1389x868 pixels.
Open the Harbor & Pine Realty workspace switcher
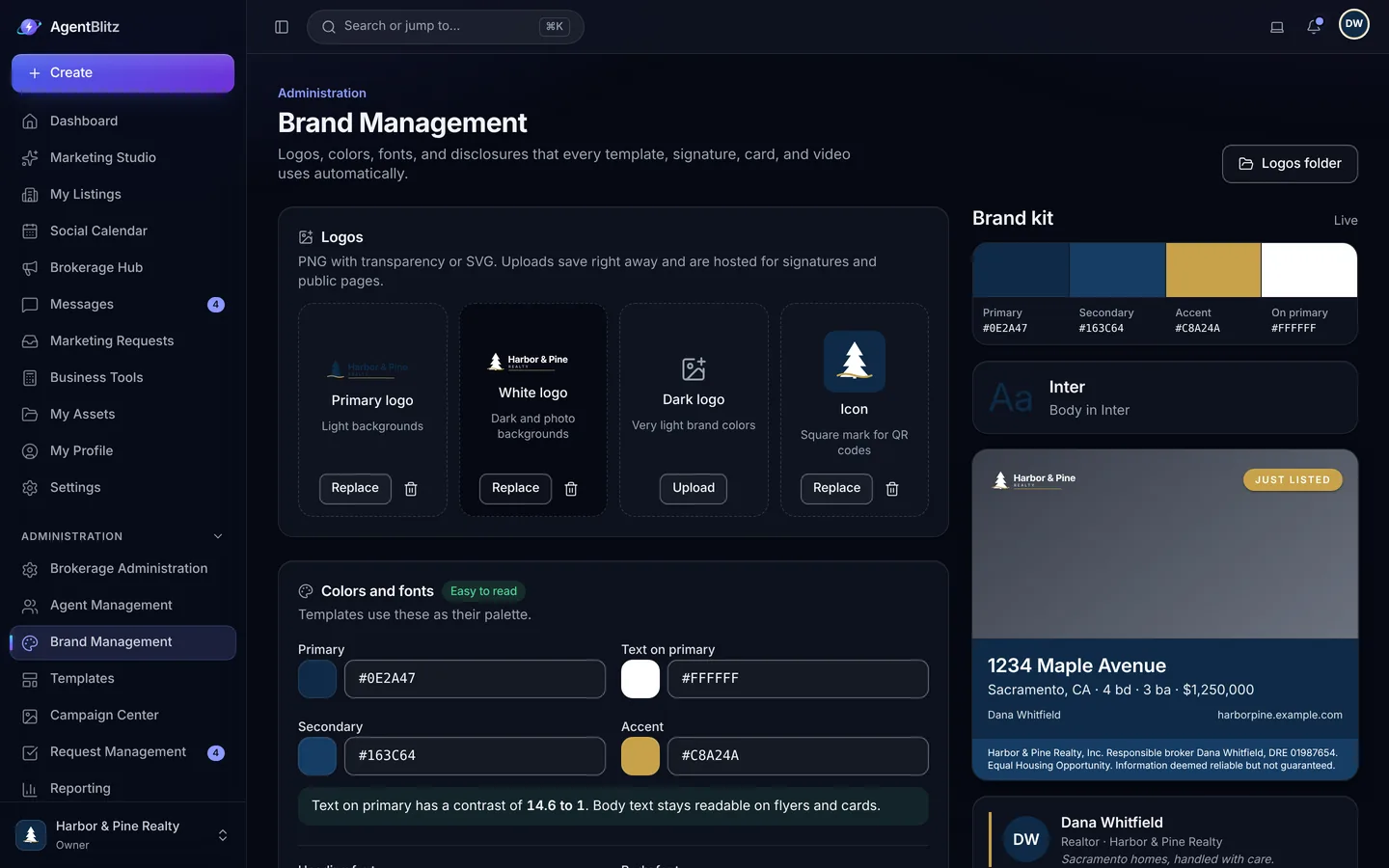pyautogui.click(x=123, y=835)
